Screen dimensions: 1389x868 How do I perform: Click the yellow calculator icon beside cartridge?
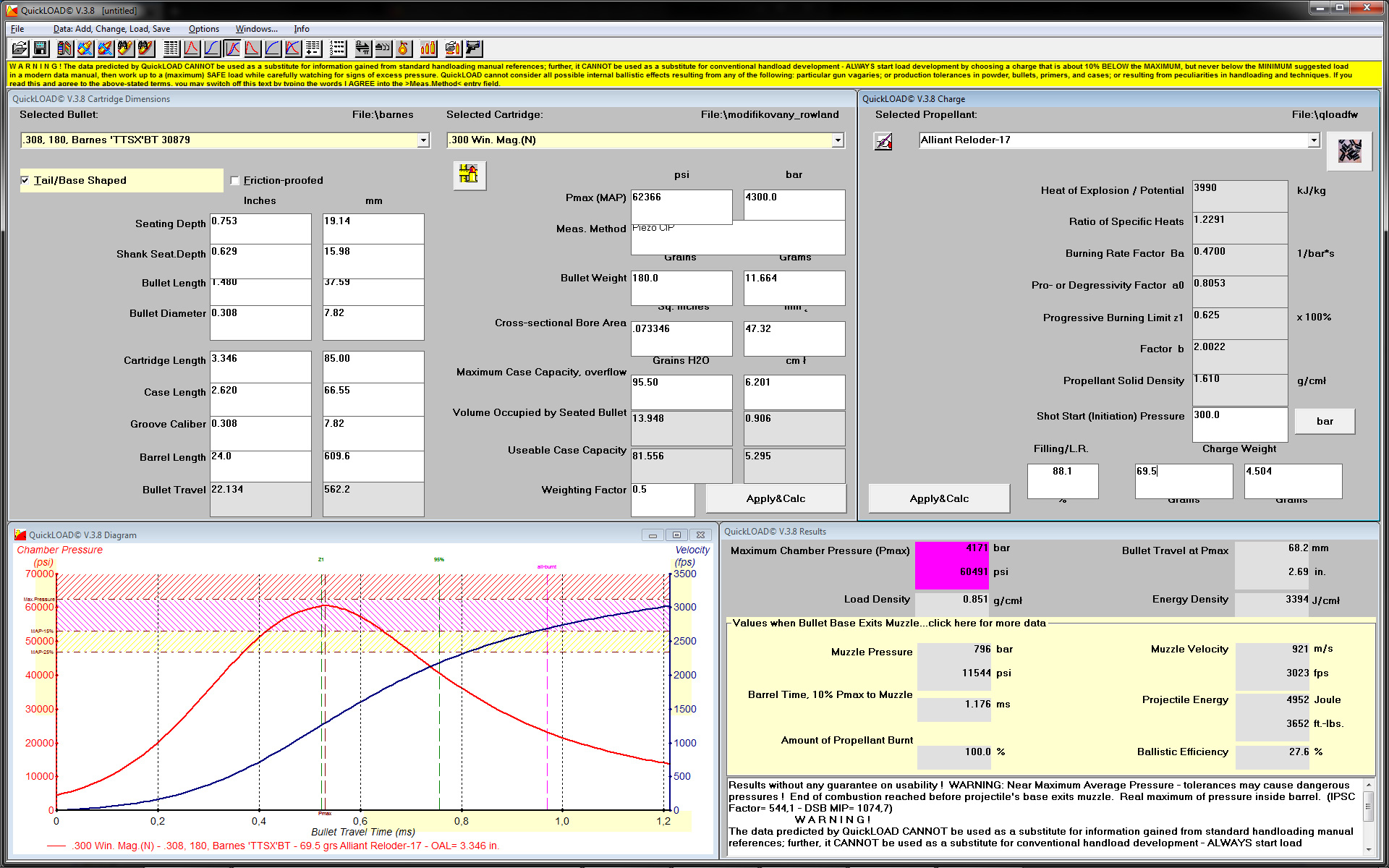tap(470, 174)
